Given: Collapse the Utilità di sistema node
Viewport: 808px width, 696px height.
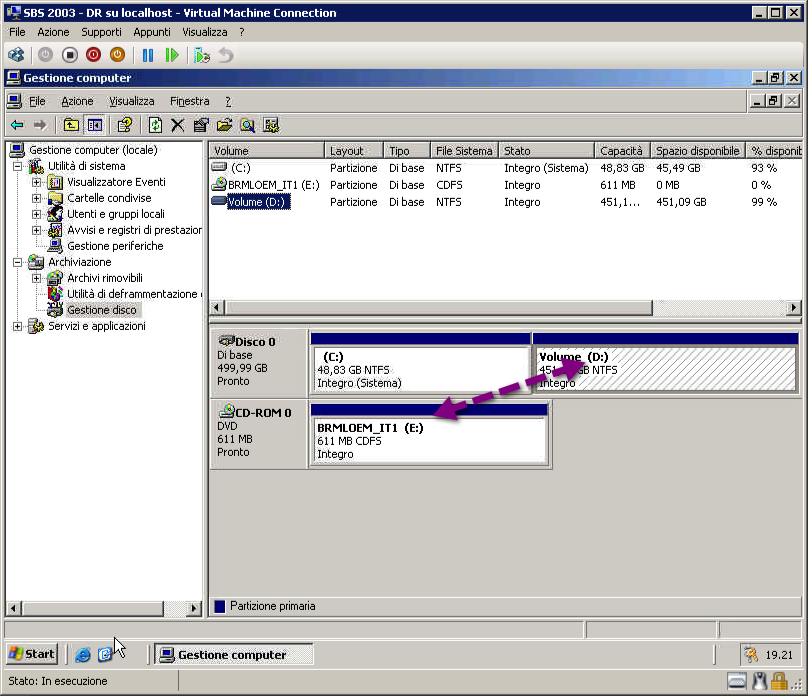Looking at the screenshot, I should tap(18, 166).
